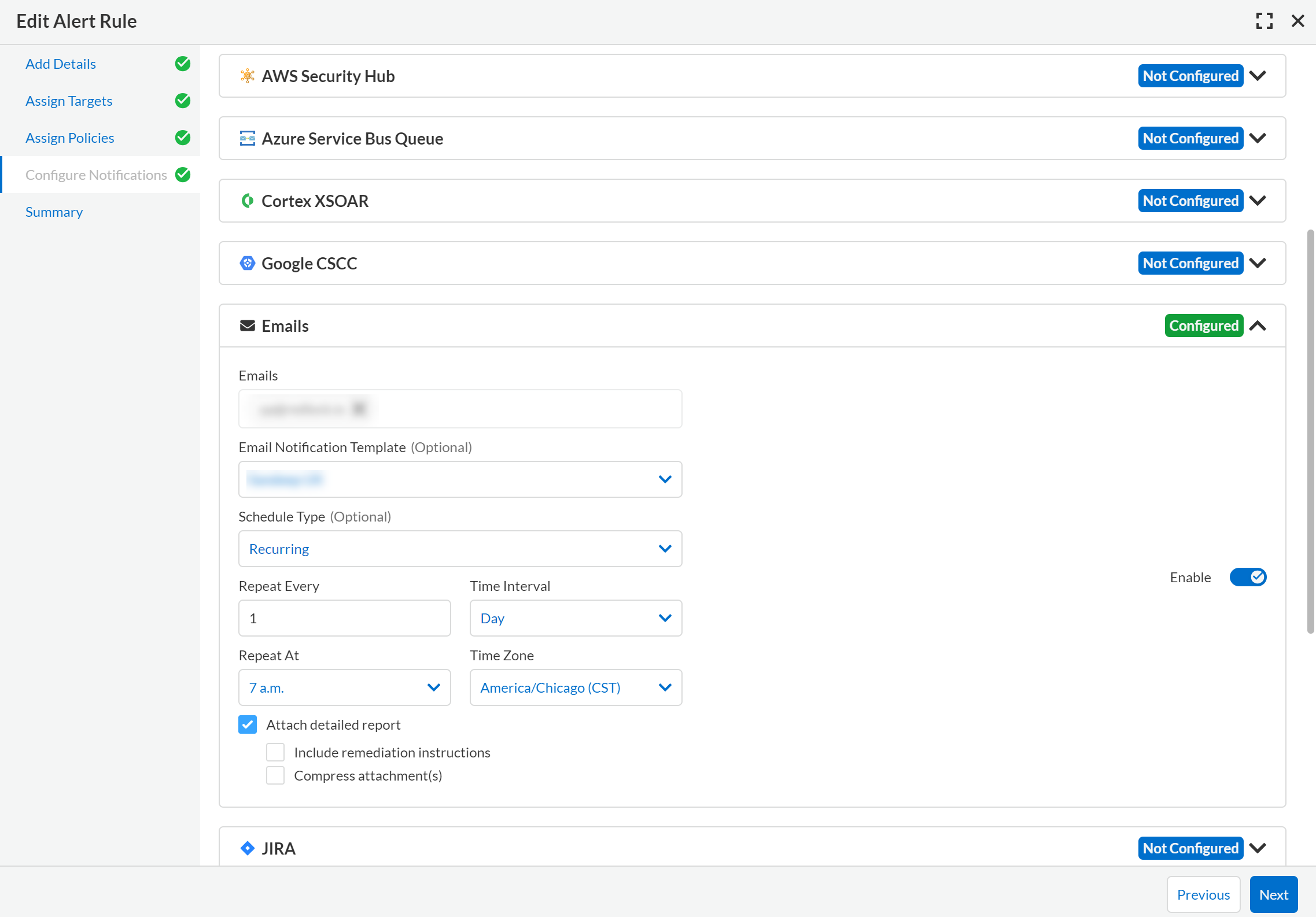Viewport: 1316px width, 917px height.
Task: Click the Azure Service Bus Queue icon
Action: [247, 138]
